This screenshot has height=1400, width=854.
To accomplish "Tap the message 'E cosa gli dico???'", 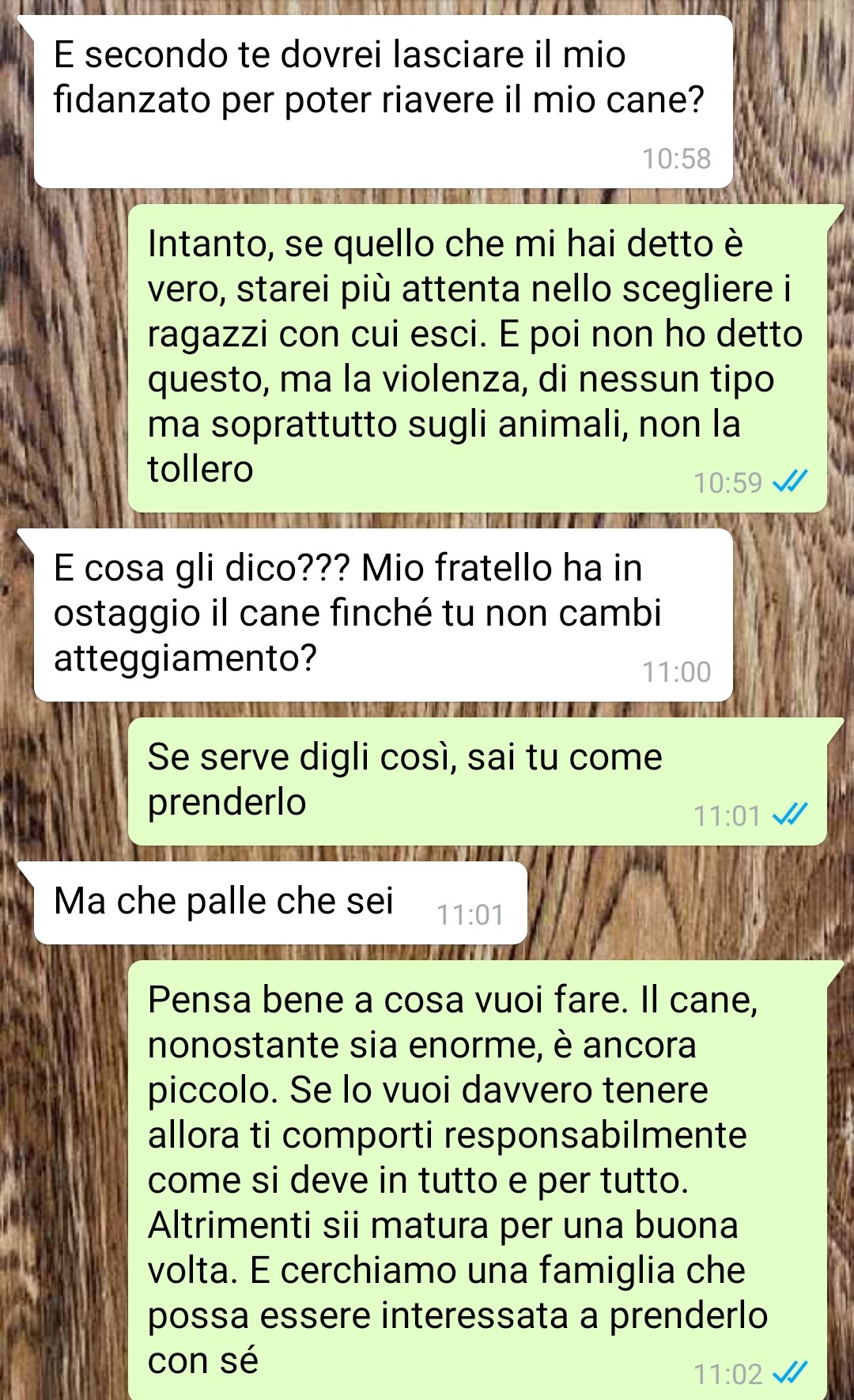I will (x=383, y=615).
